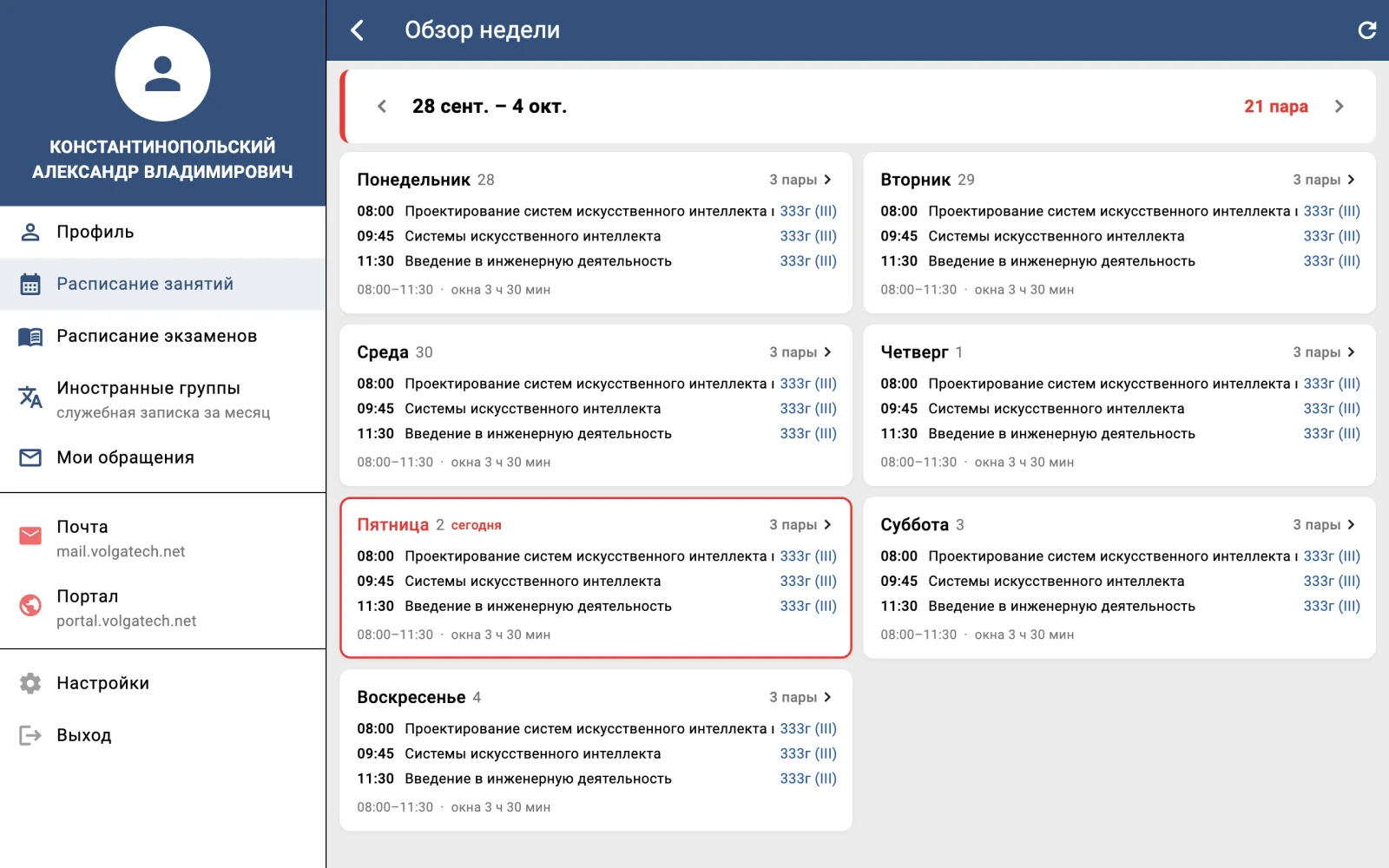This screenshot has height=868, width=1389.
Task: Go to the next week
Action: click(x=1339, y=106)
